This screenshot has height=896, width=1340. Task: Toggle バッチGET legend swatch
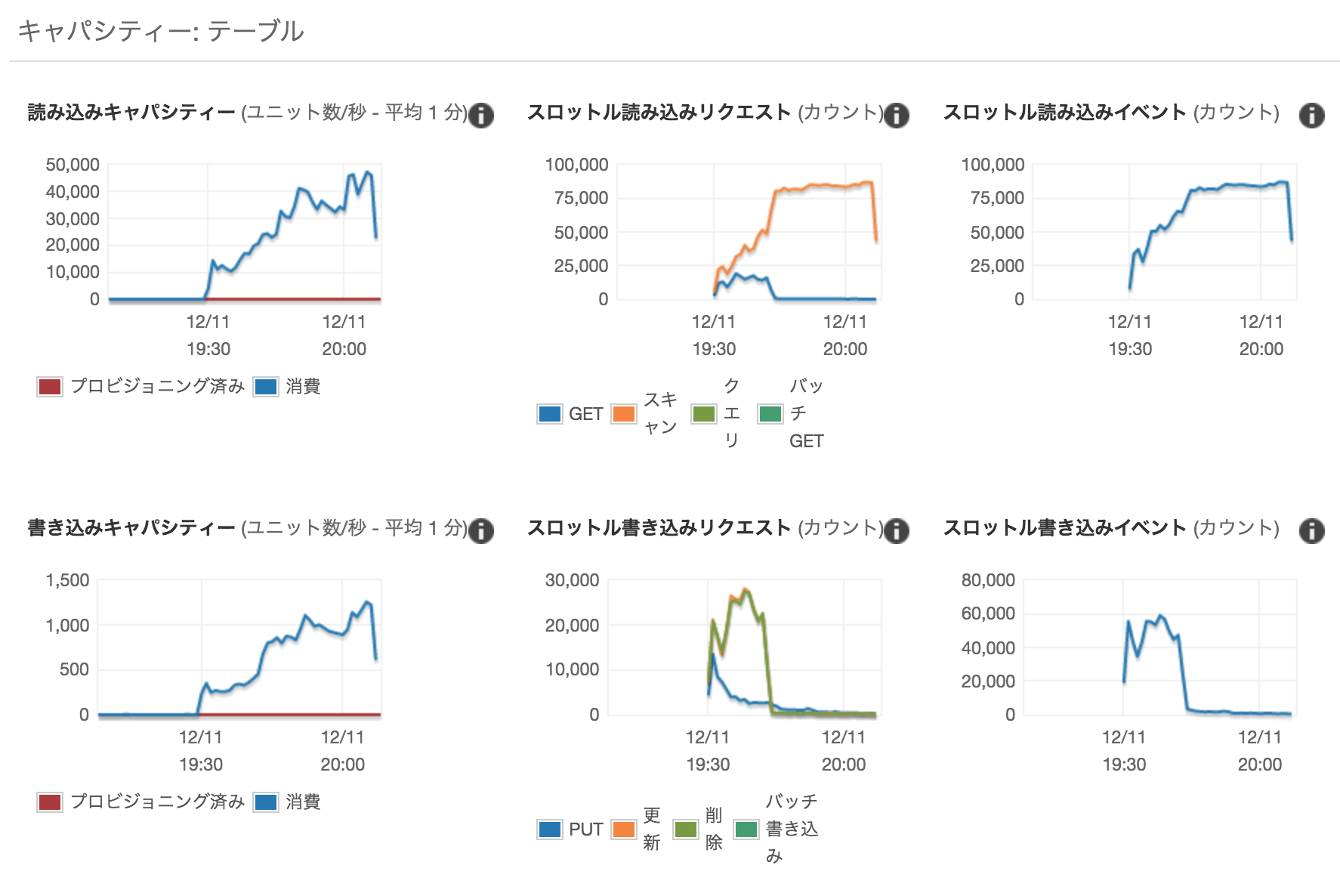[770, 414]
